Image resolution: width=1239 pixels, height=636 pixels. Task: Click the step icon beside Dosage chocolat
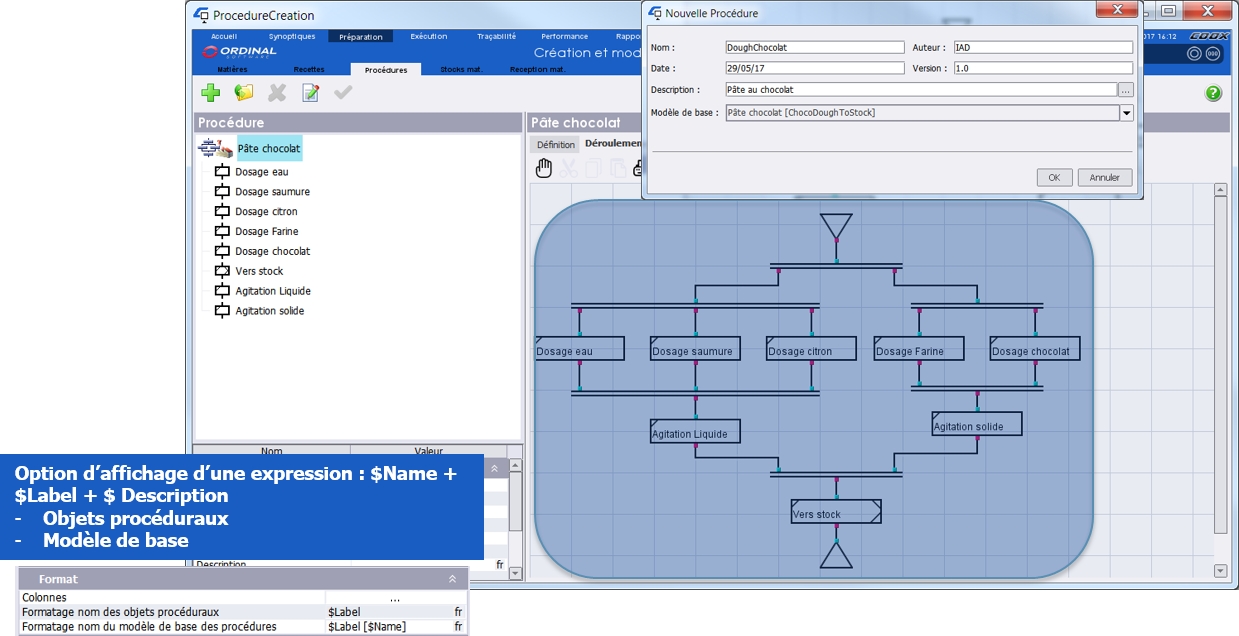[222, 252]
